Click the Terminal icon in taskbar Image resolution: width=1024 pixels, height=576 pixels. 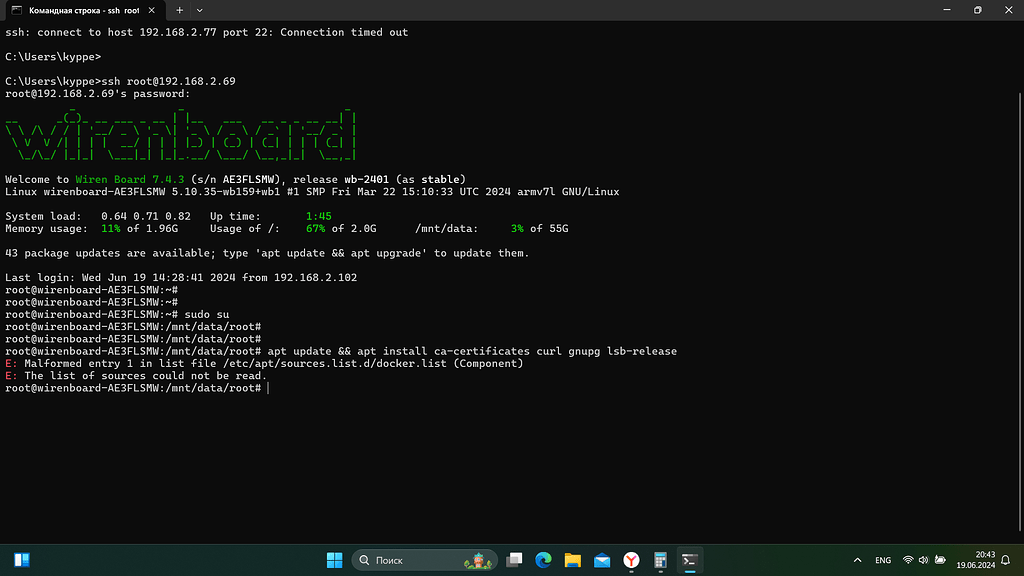tap(689, 560)
